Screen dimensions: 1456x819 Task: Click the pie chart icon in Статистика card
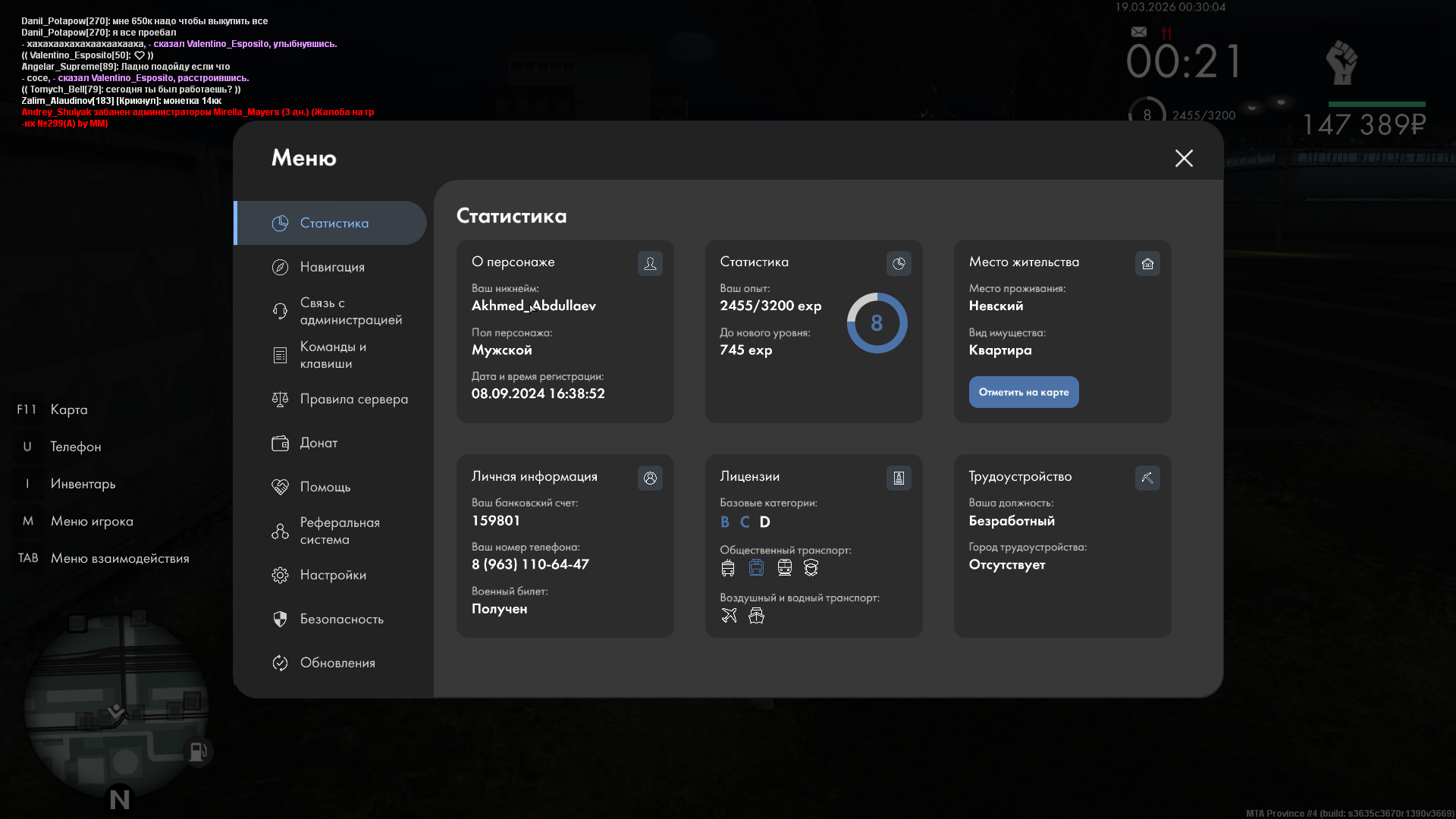coord(899,263)
